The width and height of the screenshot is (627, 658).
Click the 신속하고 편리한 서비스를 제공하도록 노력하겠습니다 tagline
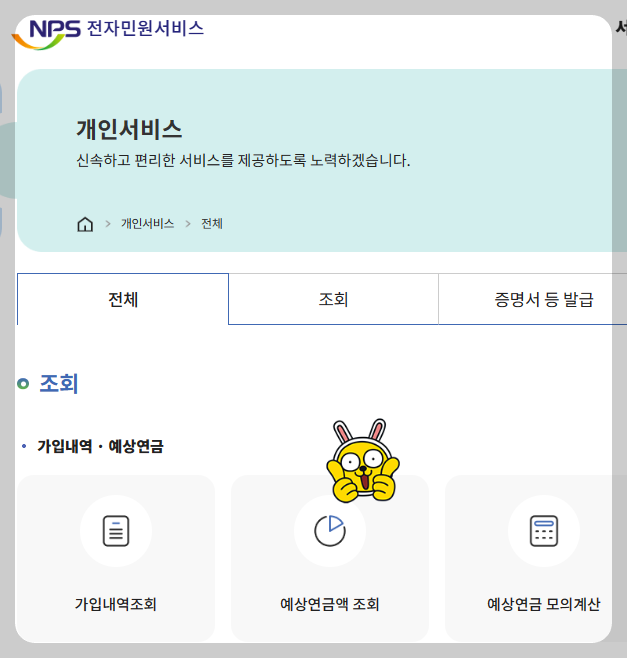coord(243,160)
